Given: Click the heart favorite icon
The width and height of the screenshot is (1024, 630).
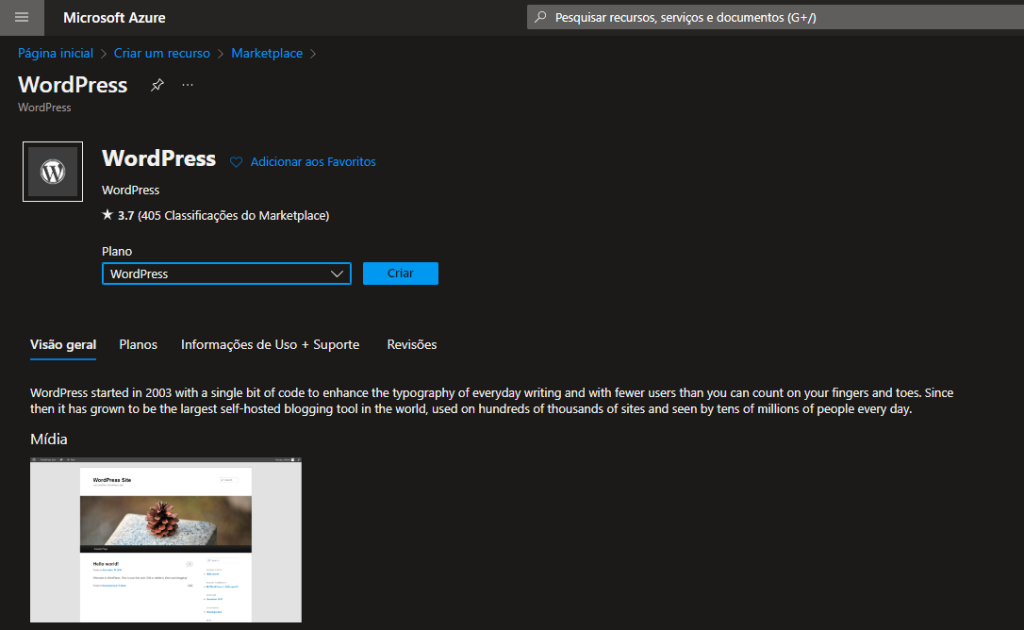Looking at the screenshot, I should [x=236, y=162].
